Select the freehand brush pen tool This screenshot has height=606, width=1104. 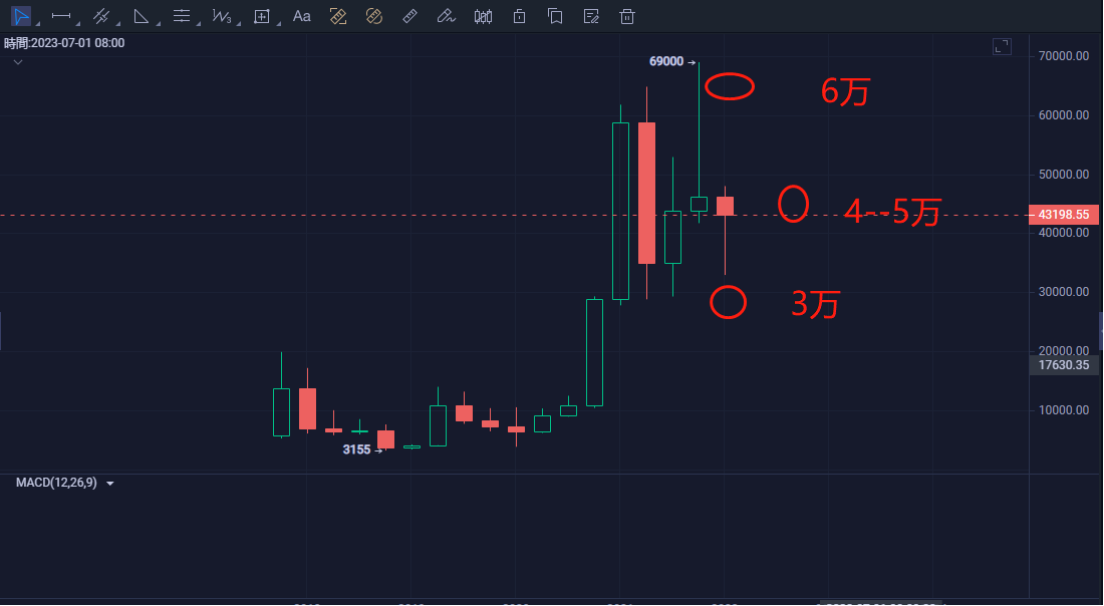pyautogui.click(x=446, y=15)
